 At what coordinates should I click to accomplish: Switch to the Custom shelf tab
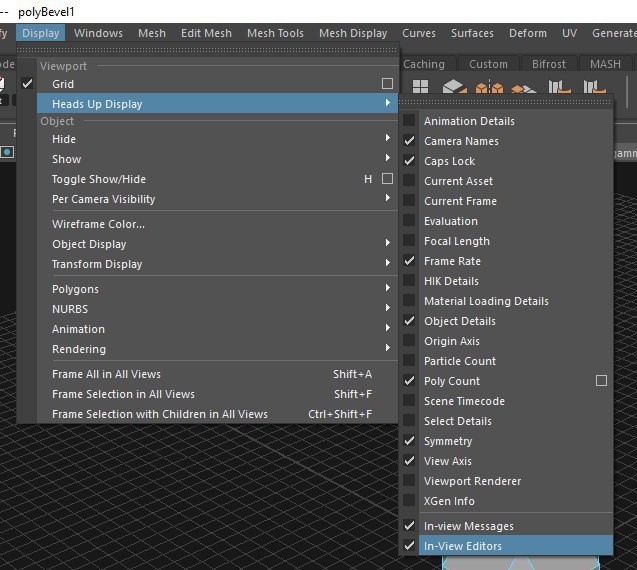488,64
